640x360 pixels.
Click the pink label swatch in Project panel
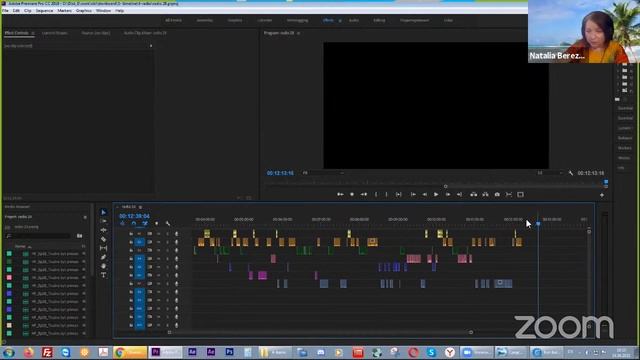(9, 278)
